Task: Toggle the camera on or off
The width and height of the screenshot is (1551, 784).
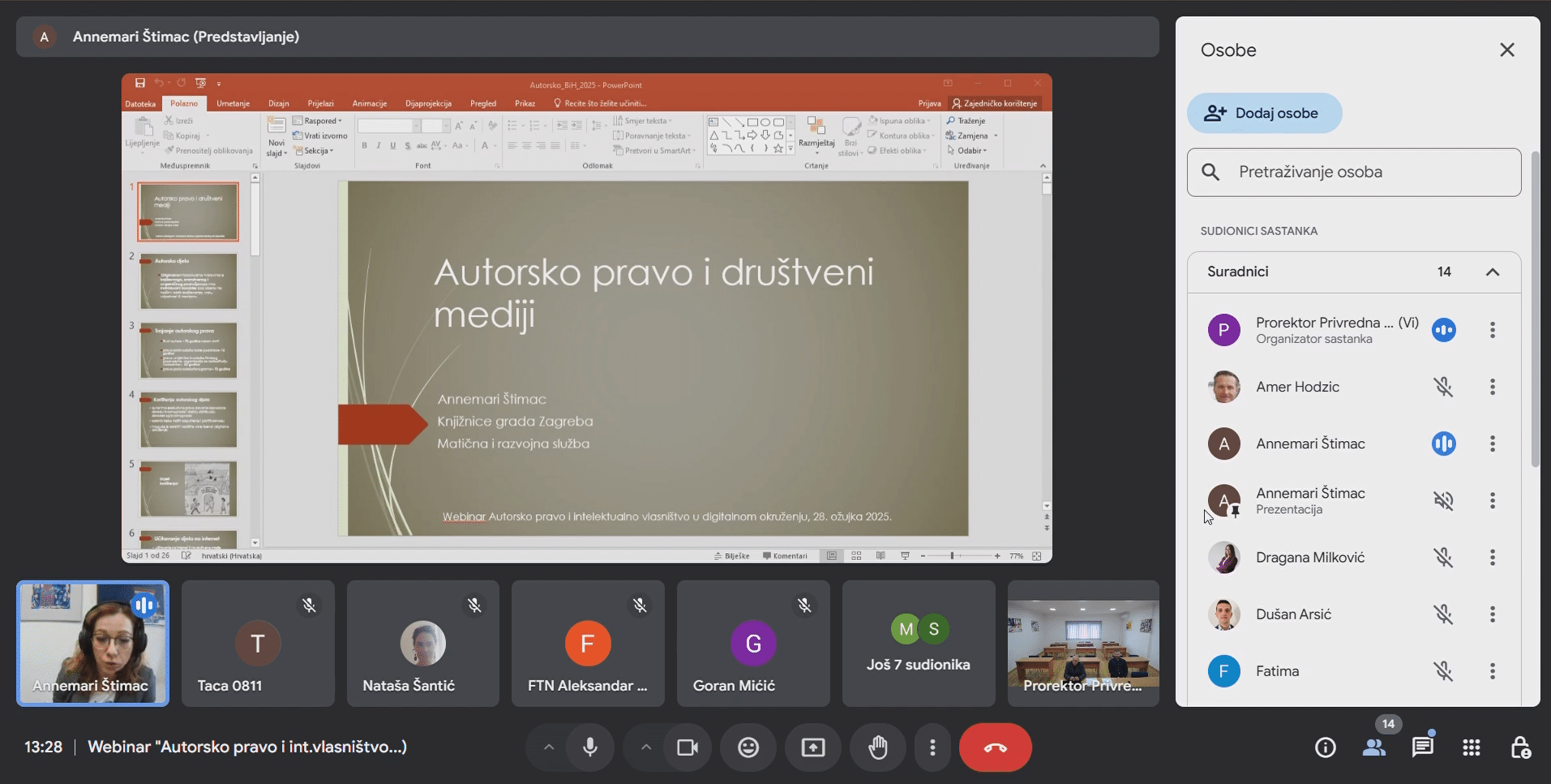Action: (688, 748)
